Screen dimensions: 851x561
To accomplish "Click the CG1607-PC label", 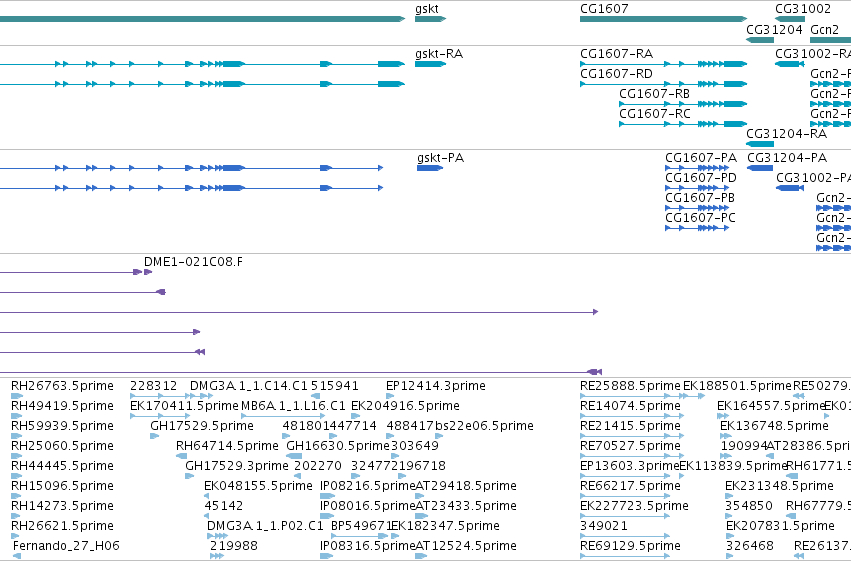I will tap(701, 218).
